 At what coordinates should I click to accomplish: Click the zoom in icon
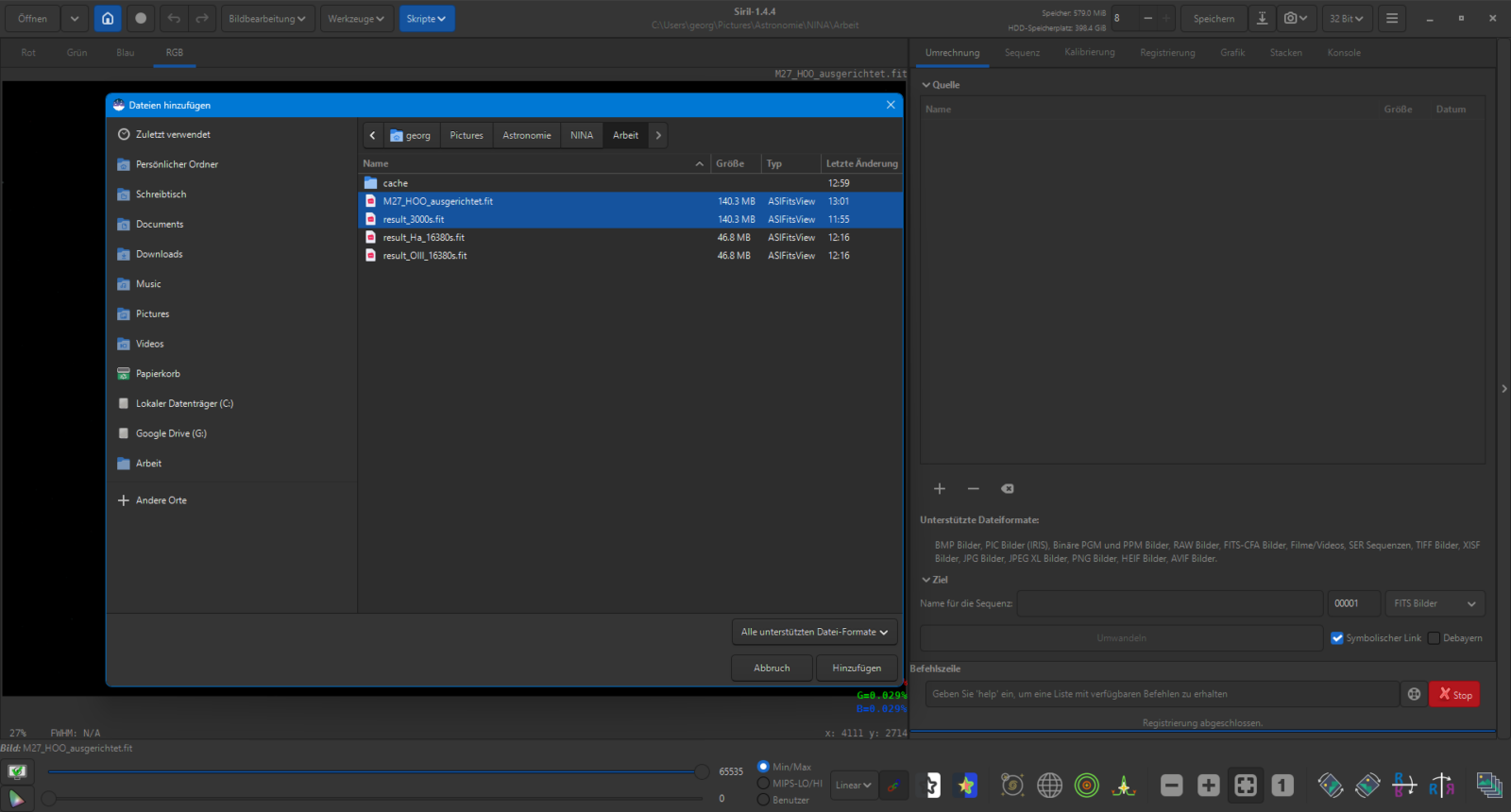pyautogui.click(x=1209, y=786)
